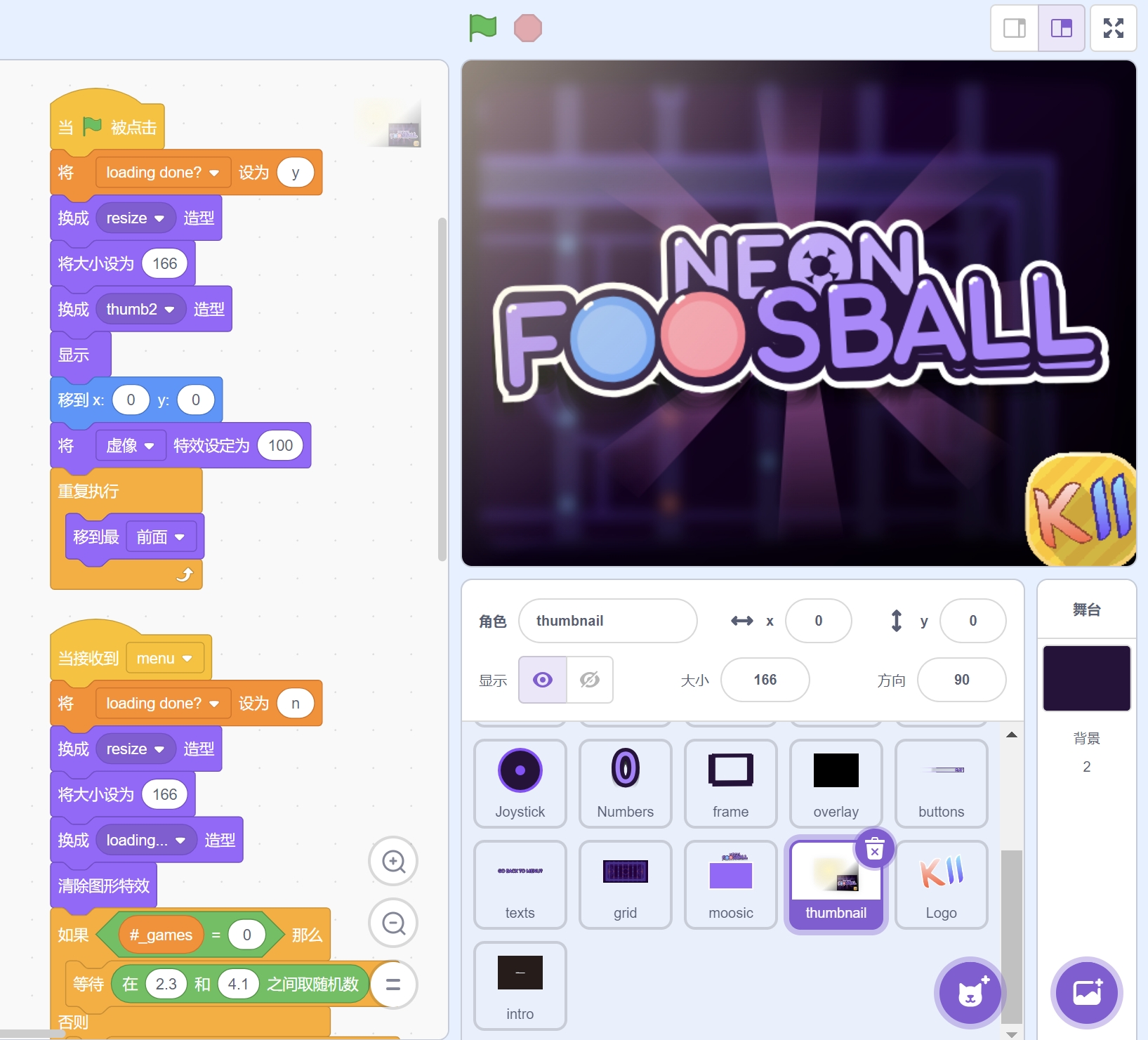Hide the sprite using crossed-eye icon
Image resolution: width=1148 pixels, height=1040 pixels.
click(x=590, y=680)
